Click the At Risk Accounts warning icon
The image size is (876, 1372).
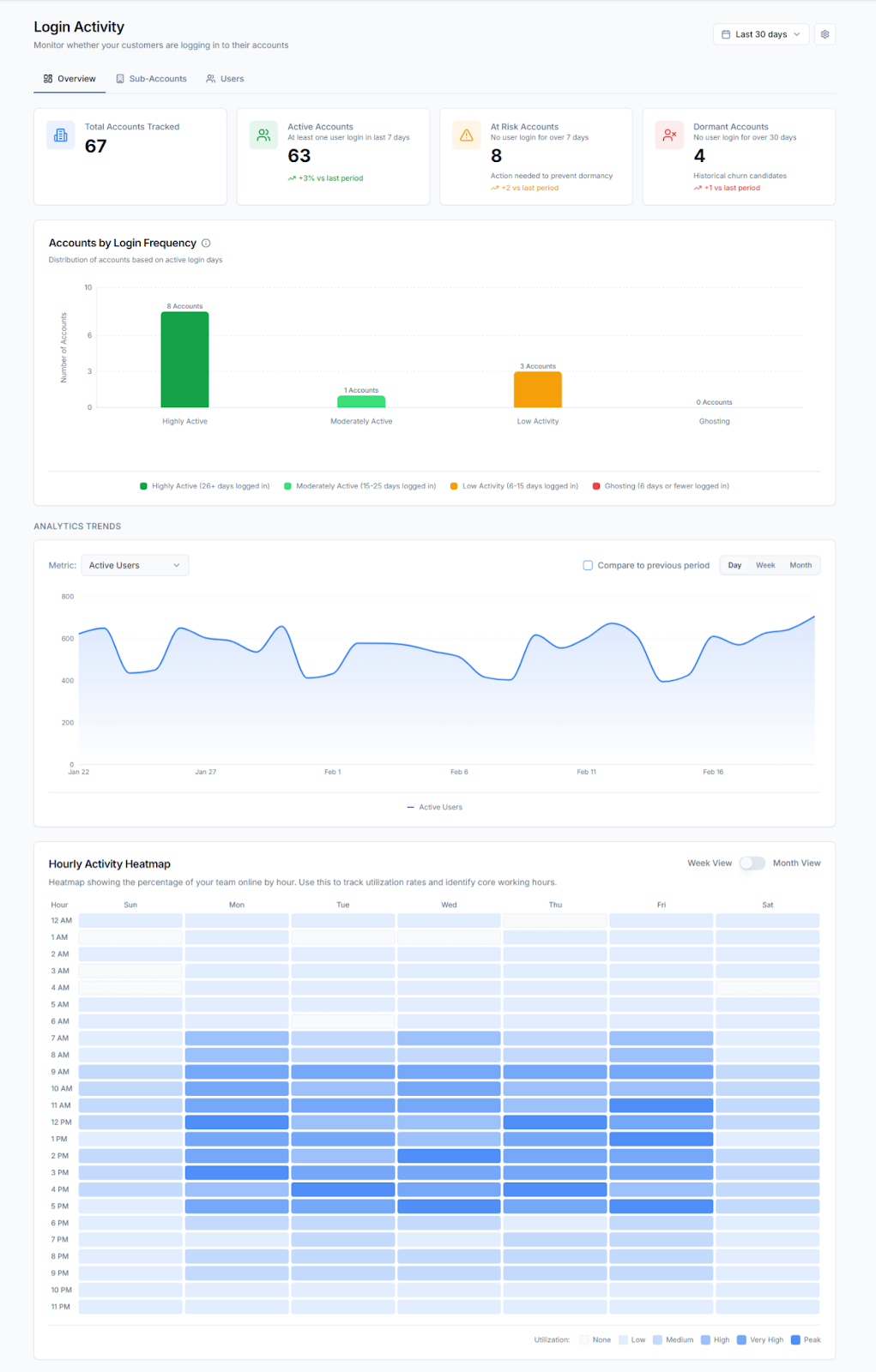[467, 135]
